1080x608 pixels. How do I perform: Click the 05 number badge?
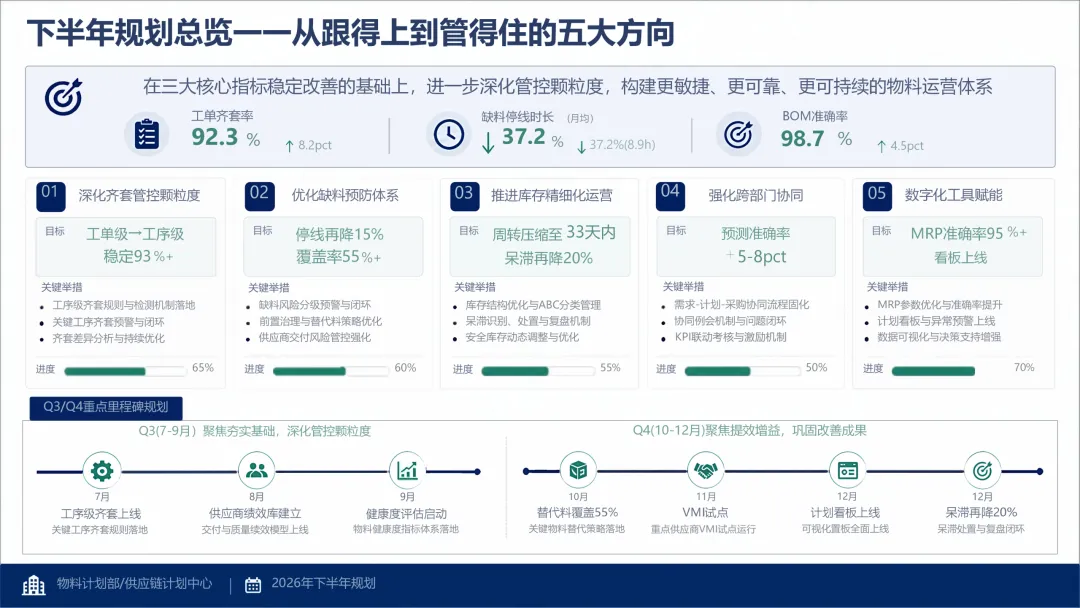point(877,196)
